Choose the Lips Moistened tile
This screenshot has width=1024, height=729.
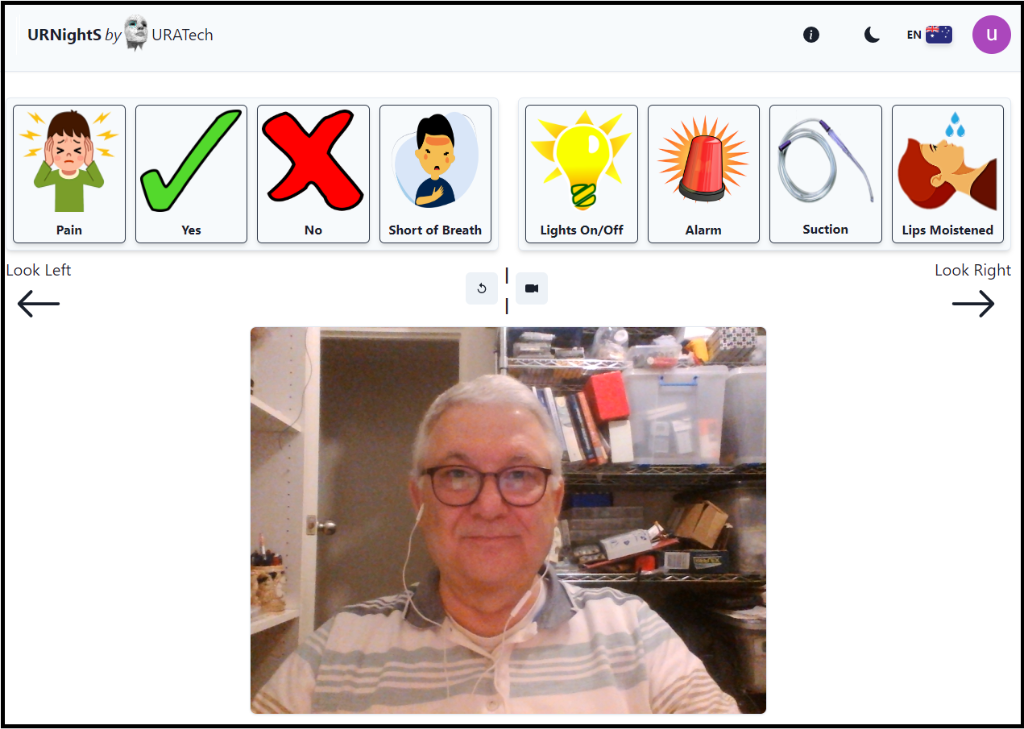pyautogui.click(x=947, y=174)
